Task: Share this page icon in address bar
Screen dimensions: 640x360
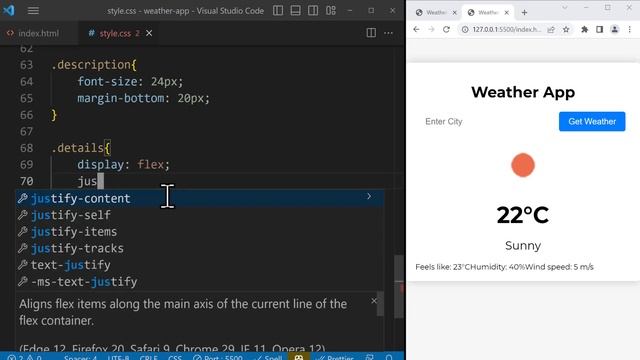Action: tap(551, 29)
